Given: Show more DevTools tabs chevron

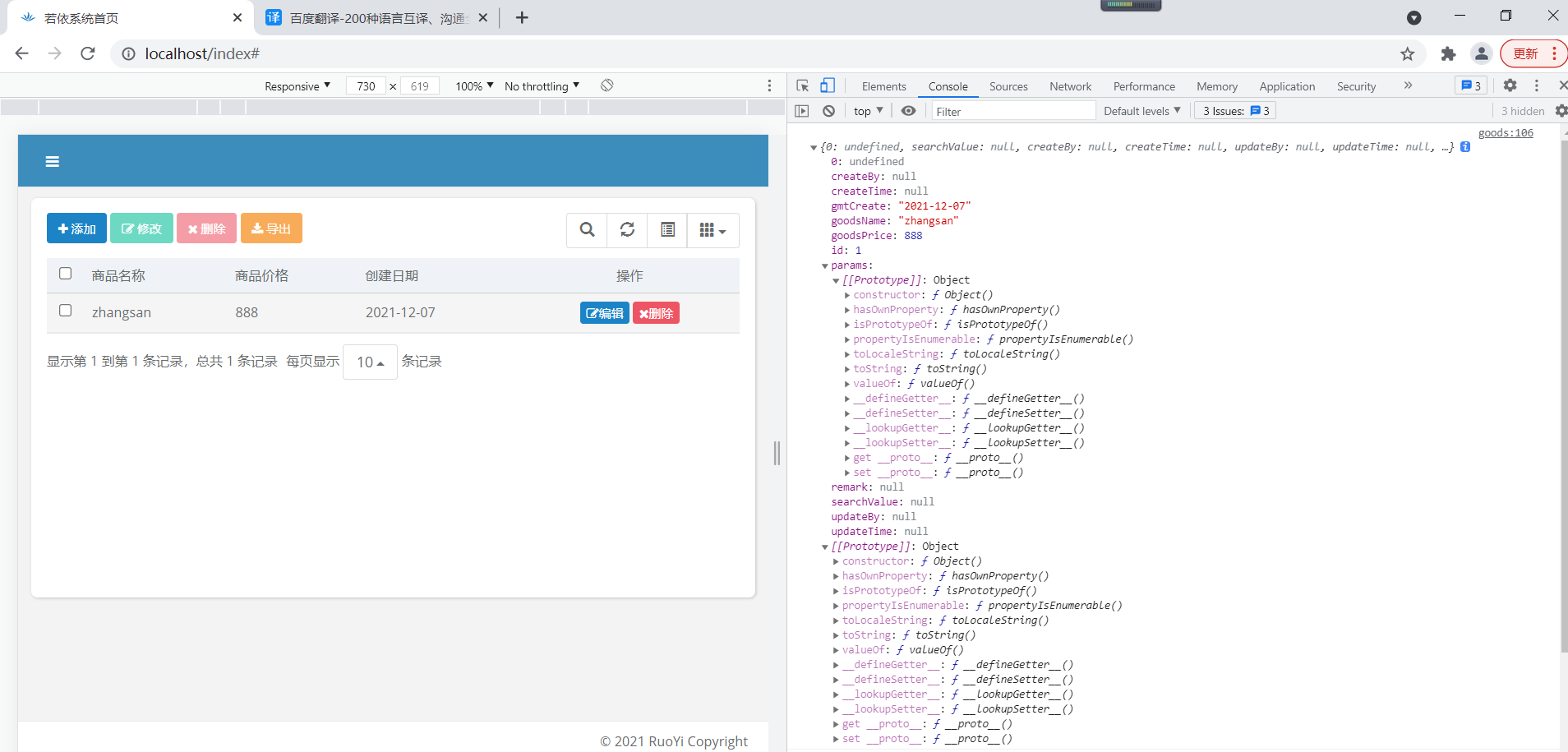Looking at the screenshot, I should 1408,85.
